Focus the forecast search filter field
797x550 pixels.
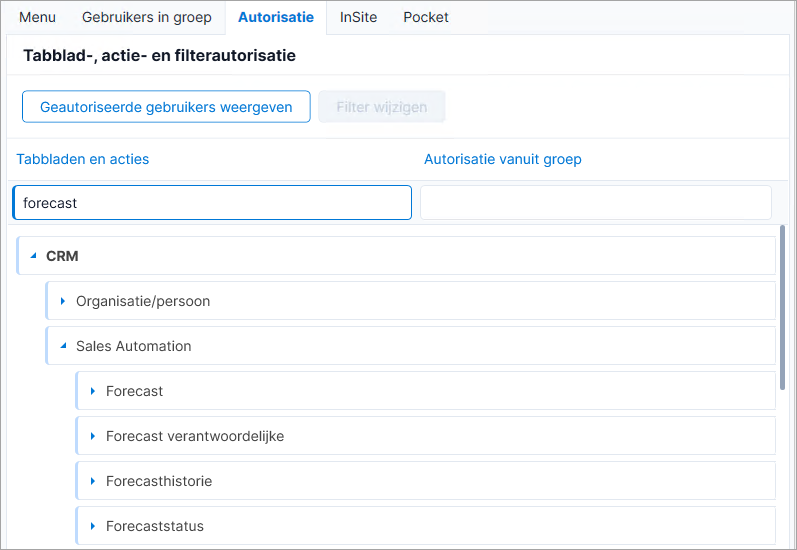point(212,203)
